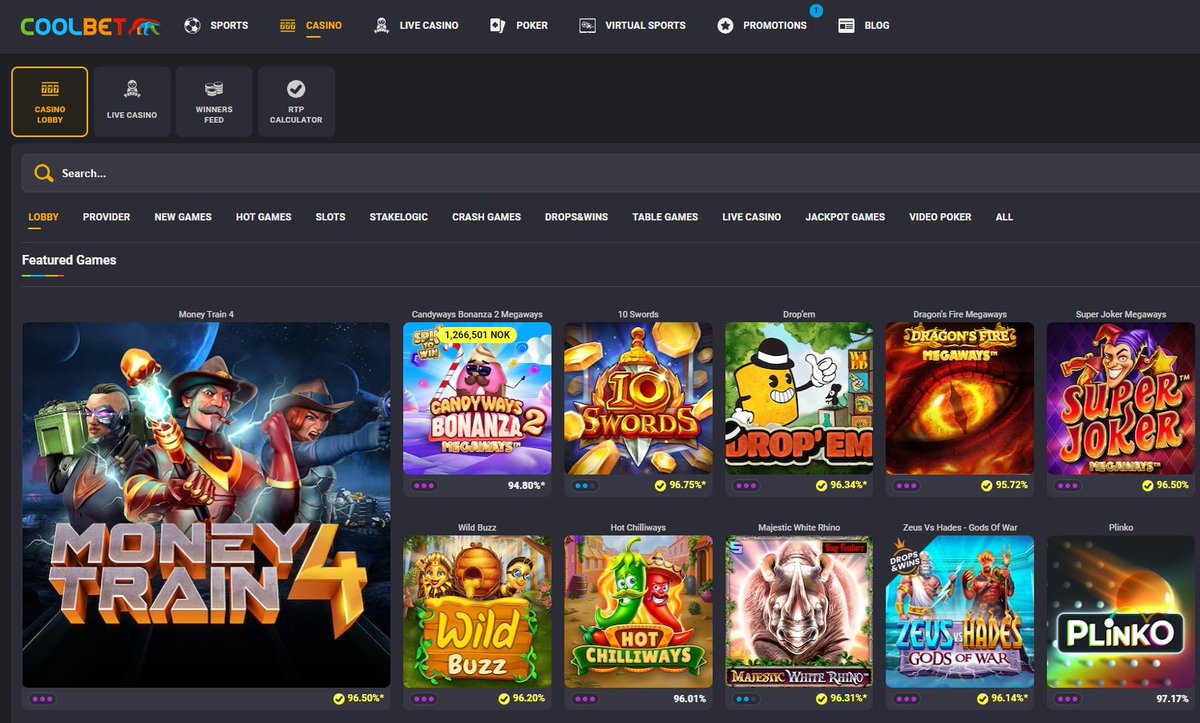Open the RTP Calculator tile
The height and width of the screenshot is (723, 1200).
tap(296, 100)
